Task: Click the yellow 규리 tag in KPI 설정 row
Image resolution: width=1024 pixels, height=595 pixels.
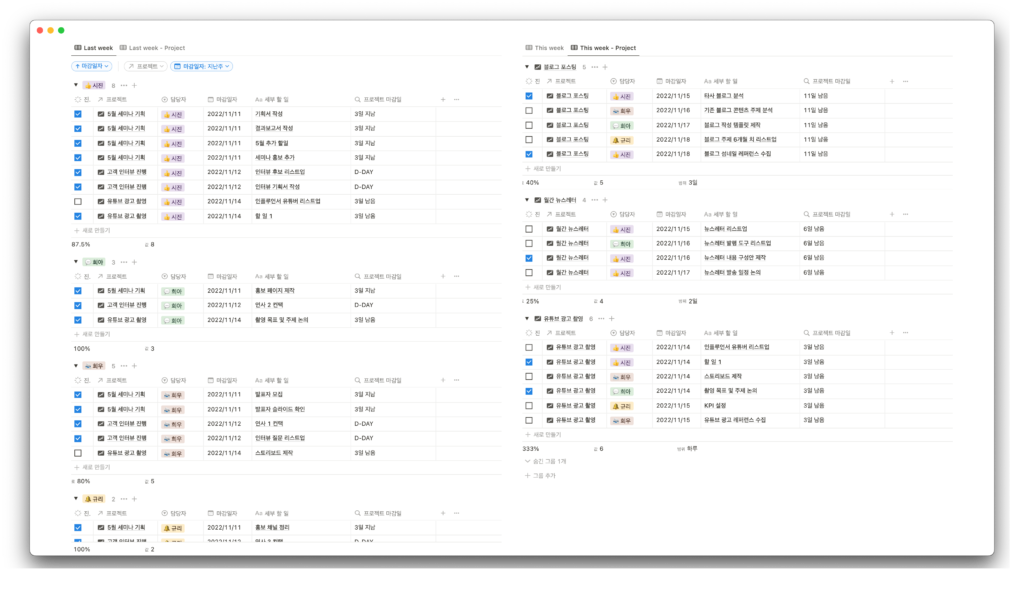Action: [x=621, y=406]
